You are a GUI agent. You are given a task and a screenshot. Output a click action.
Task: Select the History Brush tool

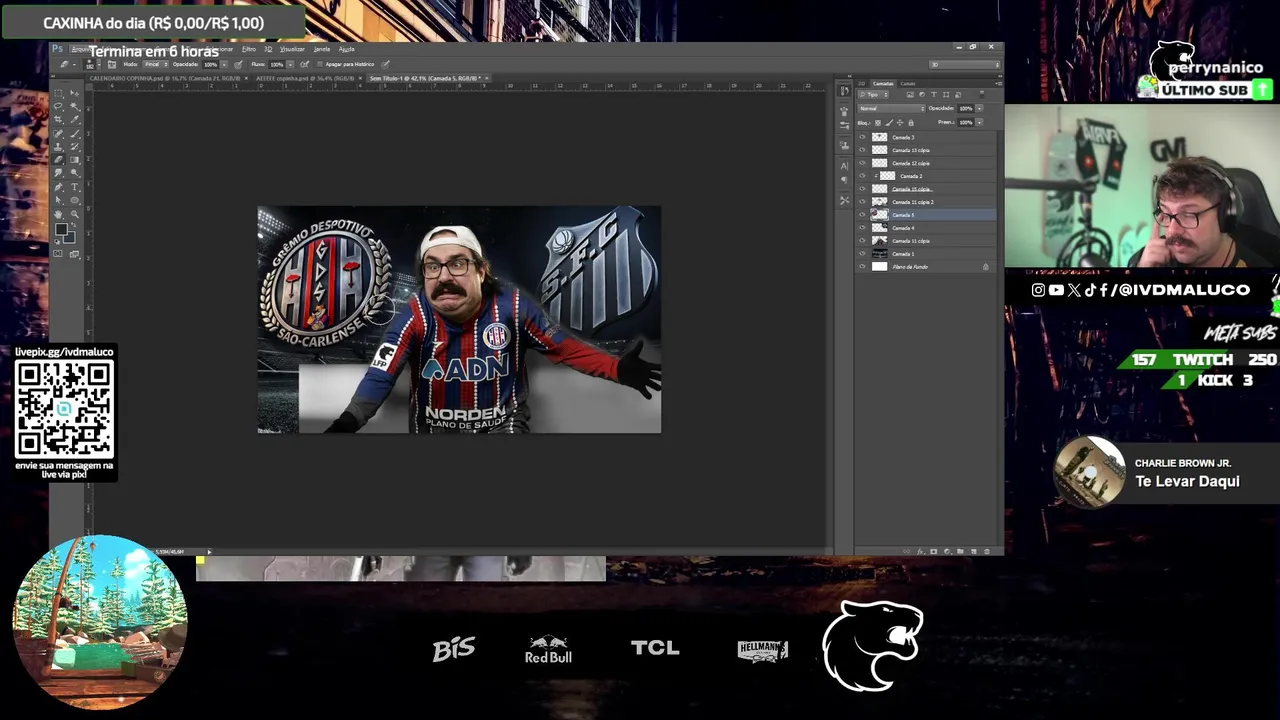(74, 146)
